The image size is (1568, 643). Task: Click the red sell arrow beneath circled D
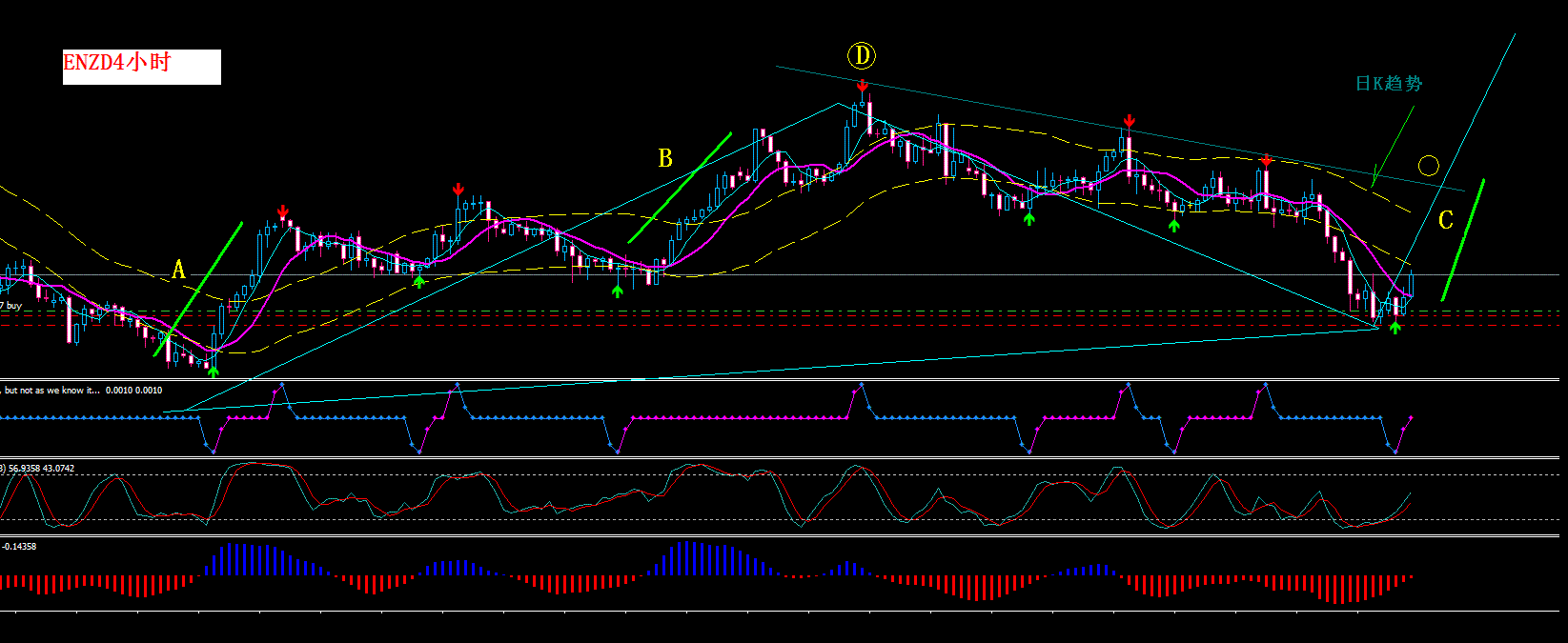[862, 87]
